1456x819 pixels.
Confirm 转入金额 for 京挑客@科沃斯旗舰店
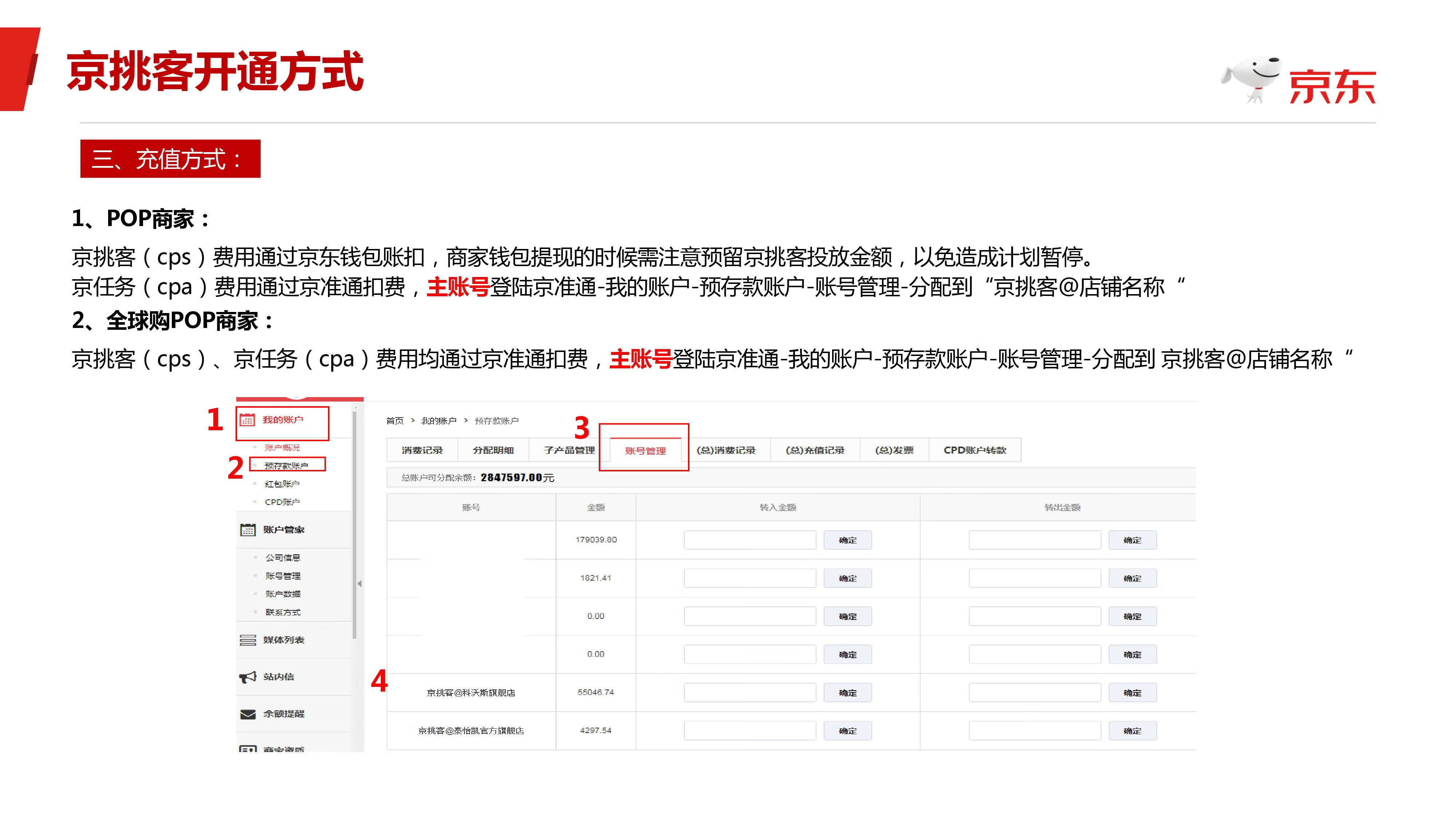pyautogui.click(x=847, y=692)
